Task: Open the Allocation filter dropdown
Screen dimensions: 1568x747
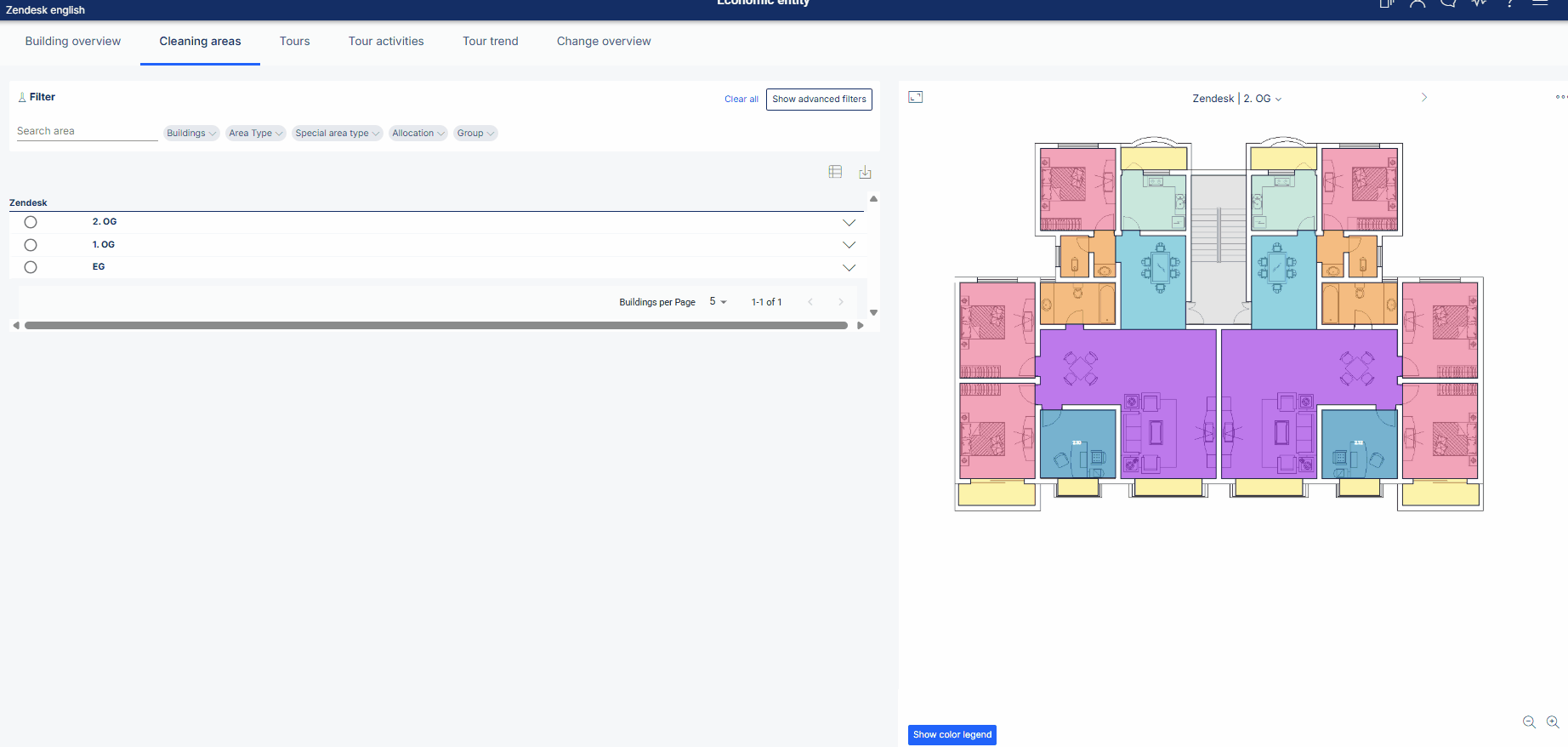Action: coord(418,133)
